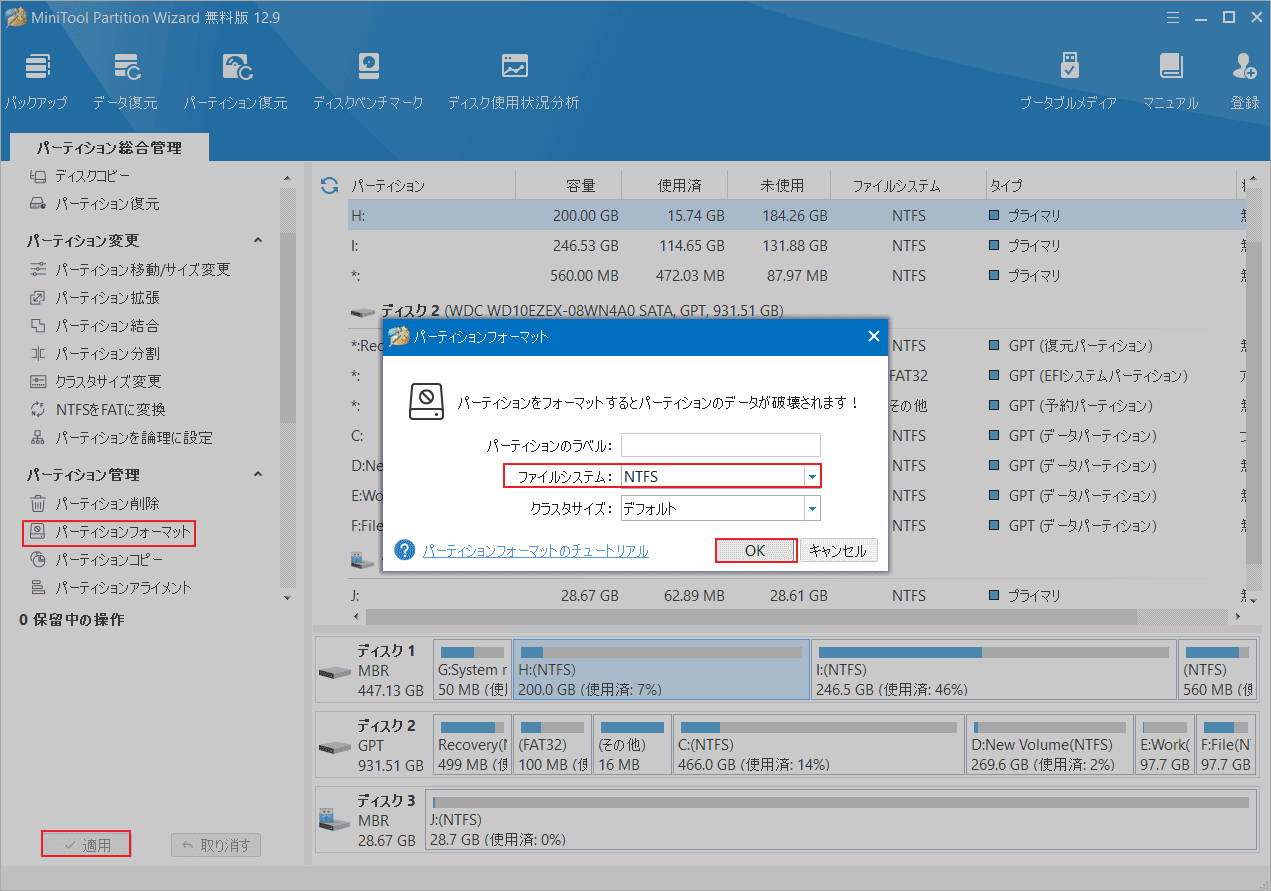Select ディスク 1 MBR label in disk map

pyautogui.click(x=373, y=670)
